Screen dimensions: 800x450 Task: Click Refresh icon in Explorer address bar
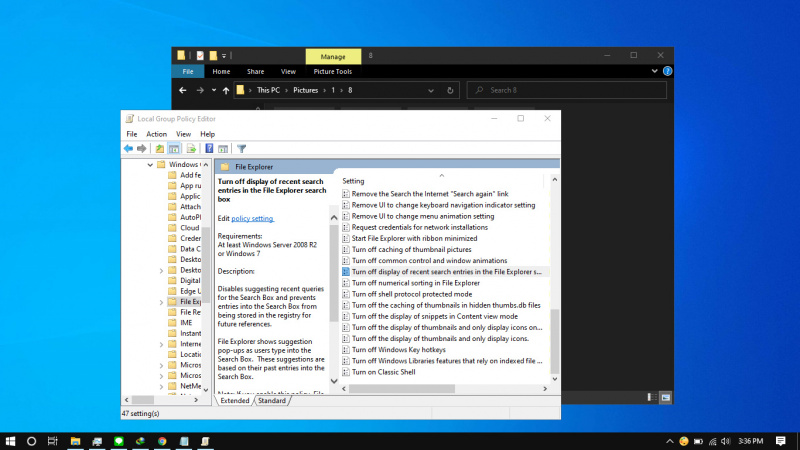coord(450,90)
